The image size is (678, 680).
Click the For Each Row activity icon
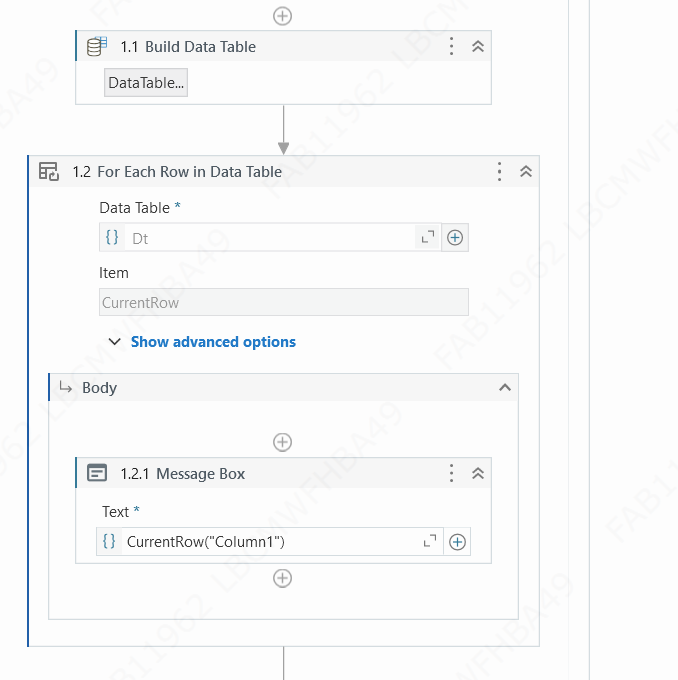[x=49, y=171]
